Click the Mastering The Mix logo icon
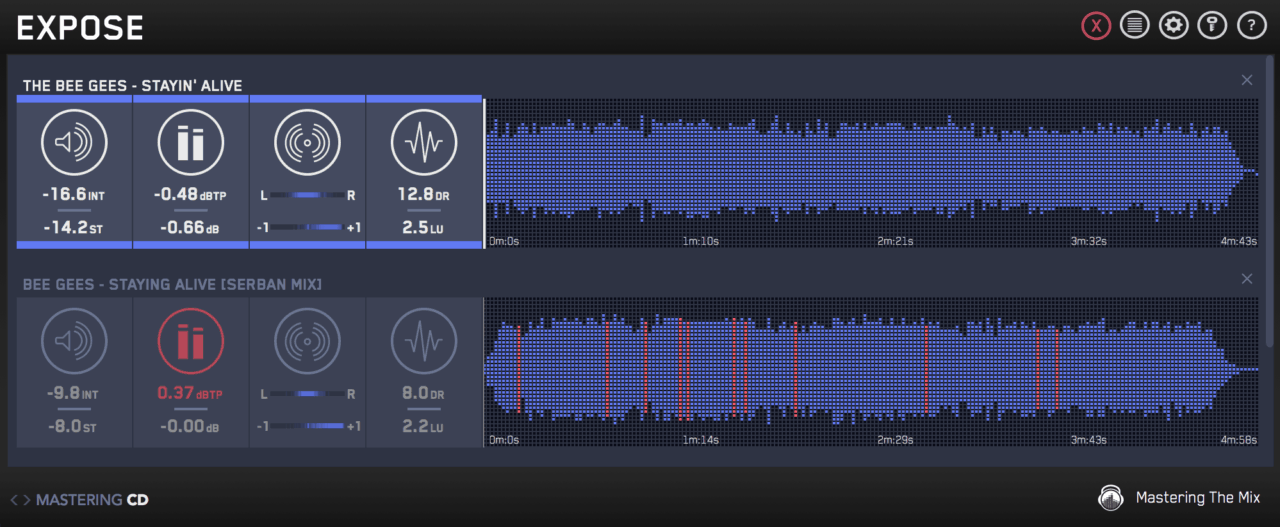Screen dimensions: 1280x527 tap(1110, 498)
